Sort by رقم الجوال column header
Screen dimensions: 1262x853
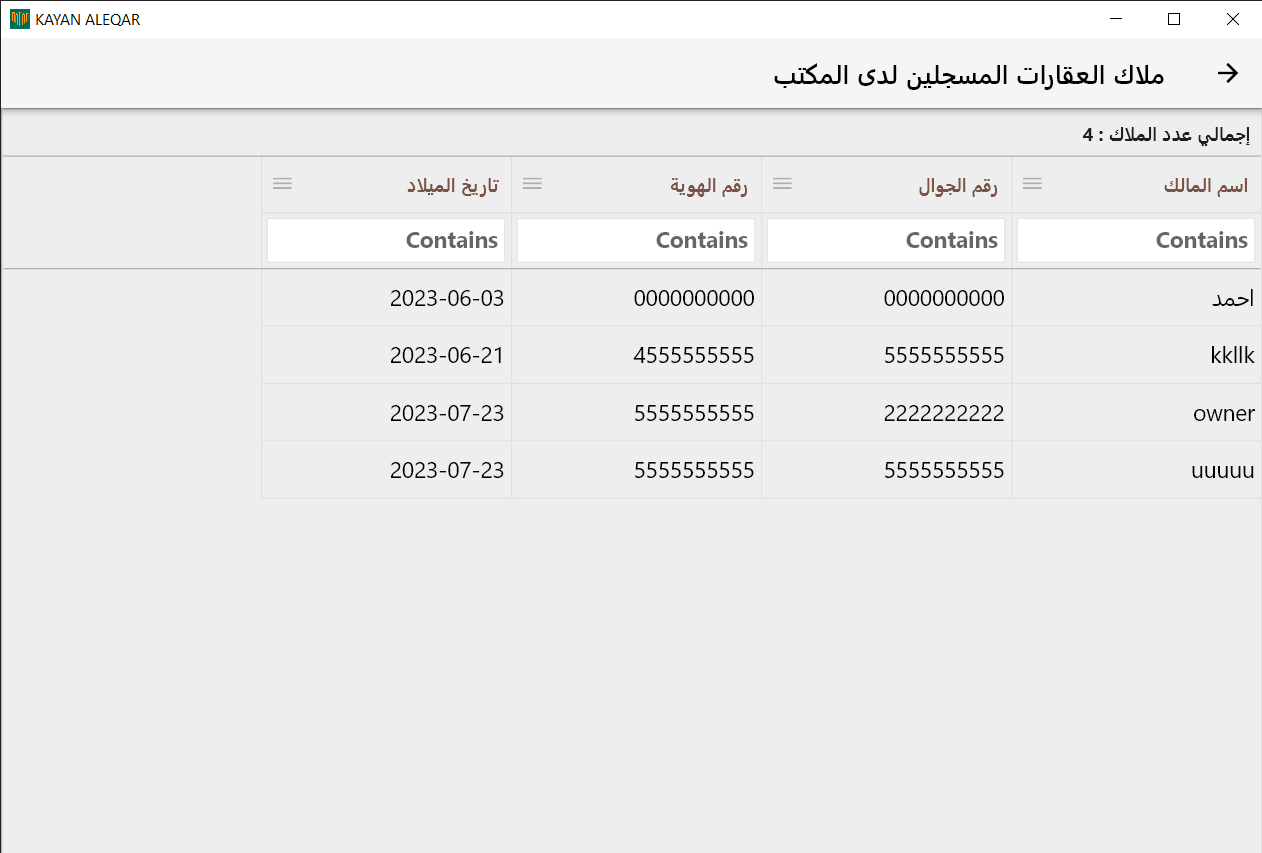coord(957,186)
